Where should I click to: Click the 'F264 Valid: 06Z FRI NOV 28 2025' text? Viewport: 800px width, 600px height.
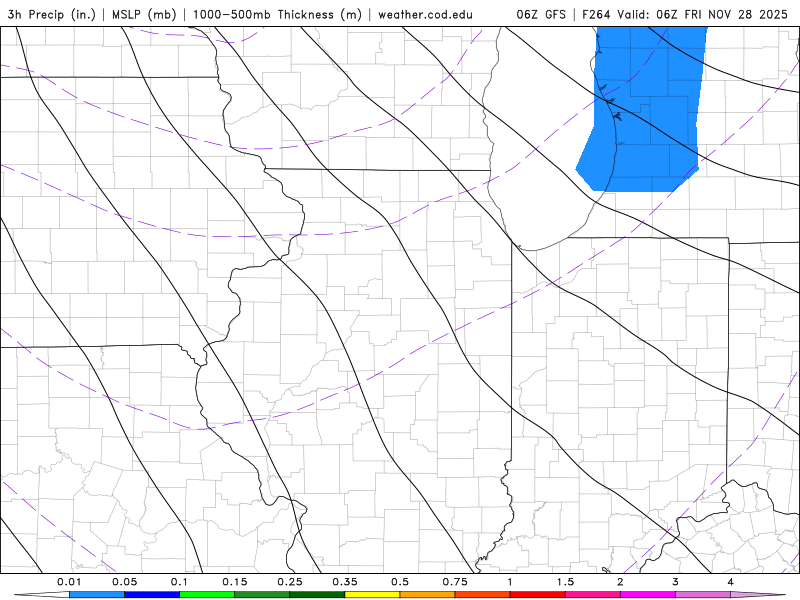coord(685,14)
